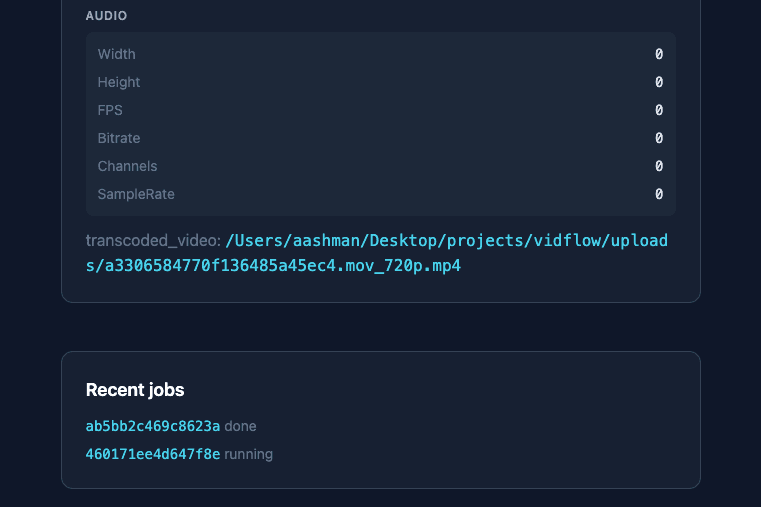Select the Channels label
The width and height of the screenshot is (761, 507).
(127, 166)
